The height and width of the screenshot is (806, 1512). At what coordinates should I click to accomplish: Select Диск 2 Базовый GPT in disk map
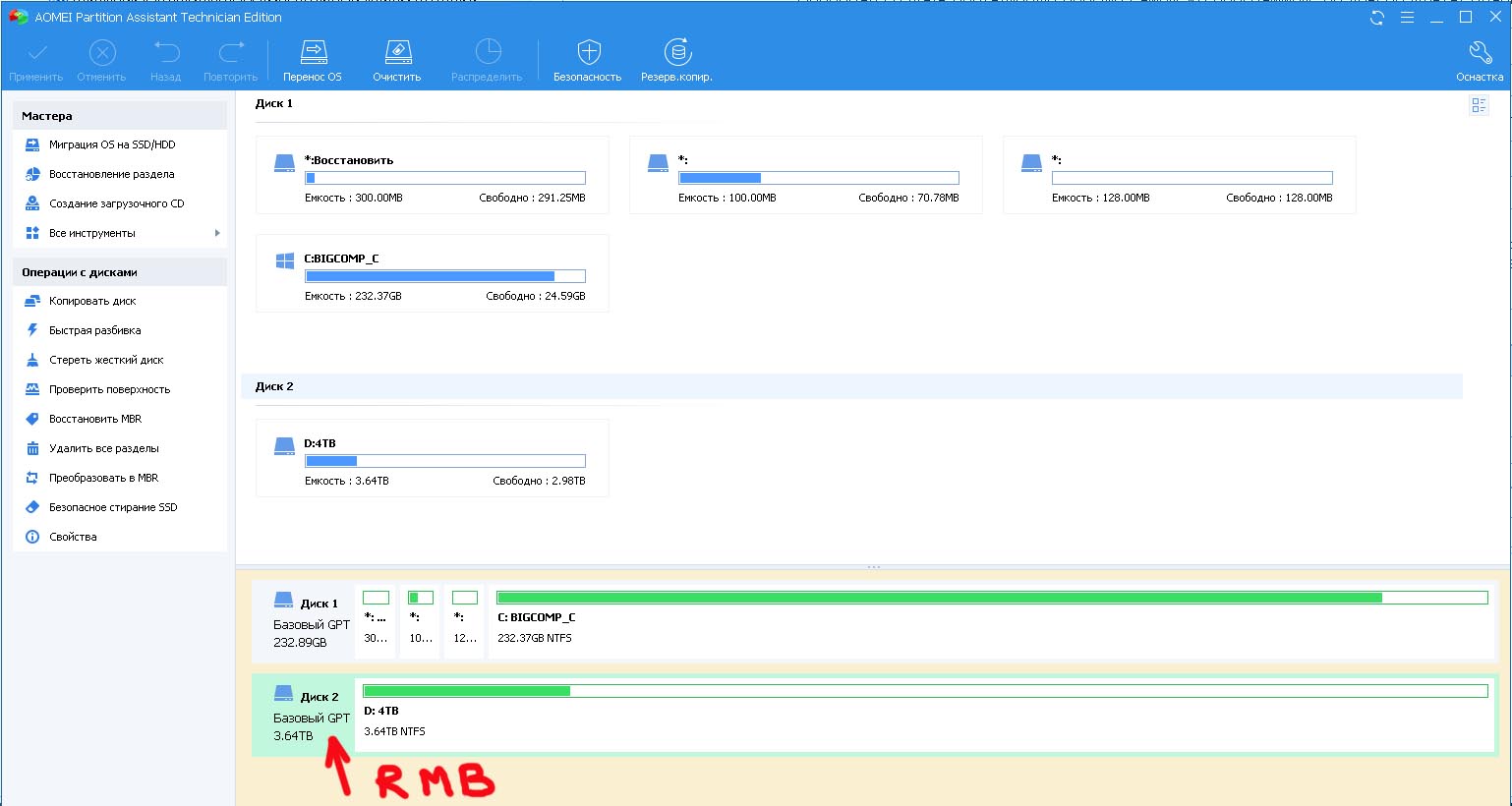pos(303,716)
